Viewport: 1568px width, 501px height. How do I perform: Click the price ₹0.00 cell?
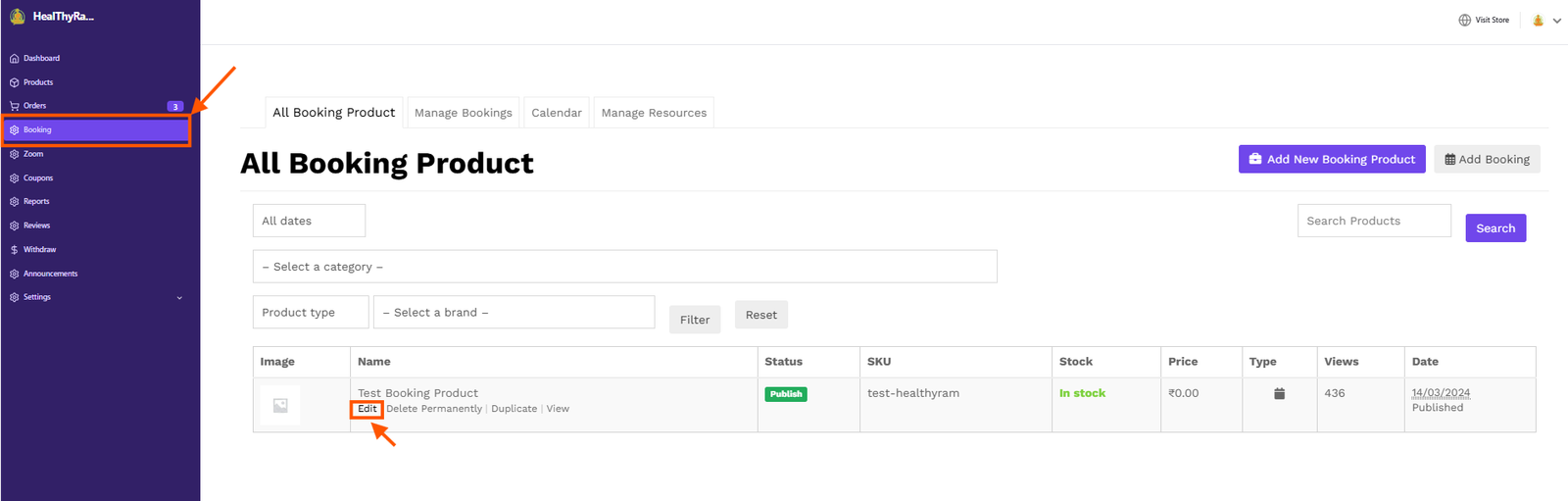tap(1184, 393)
